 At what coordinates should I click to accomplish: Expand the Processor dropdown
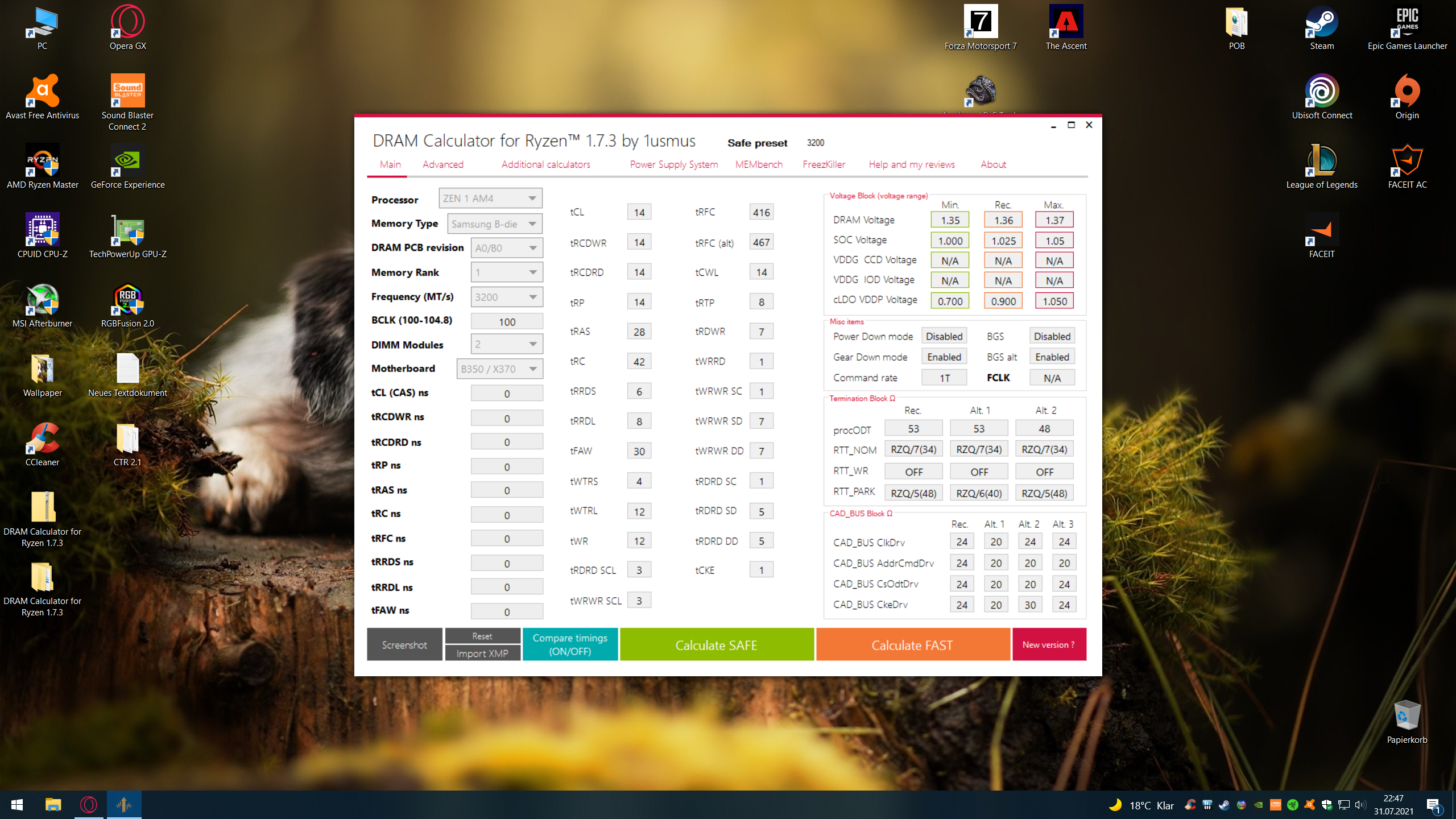pos(490,198)
